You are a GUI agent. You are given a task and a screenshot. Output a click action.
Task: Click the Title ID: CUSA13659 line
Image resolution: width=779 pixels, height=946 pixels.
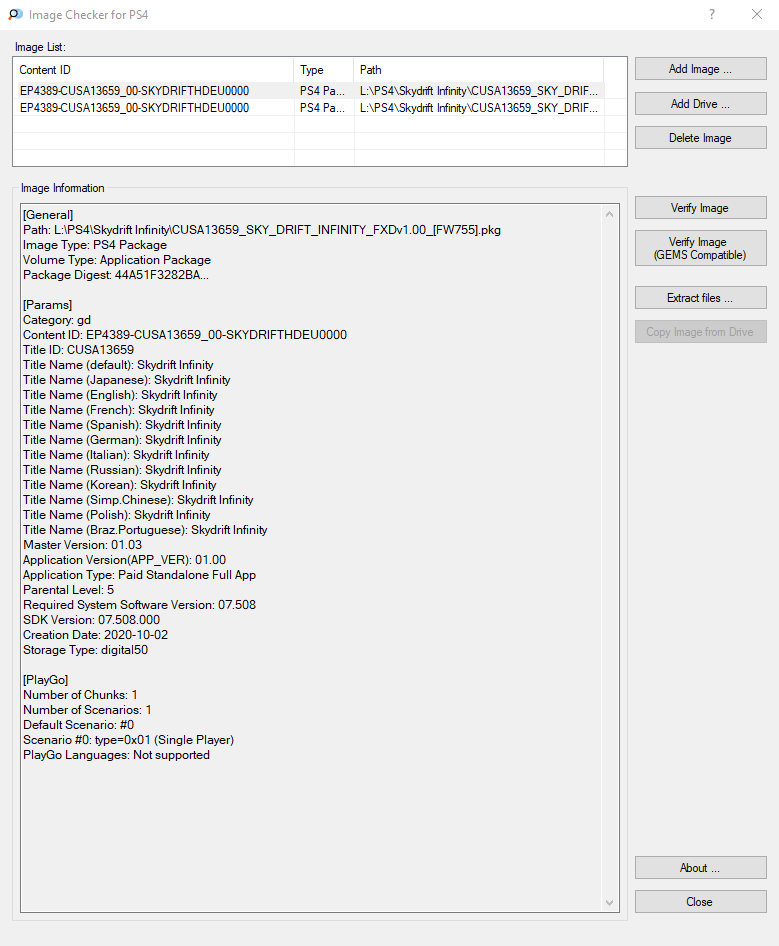78,350
